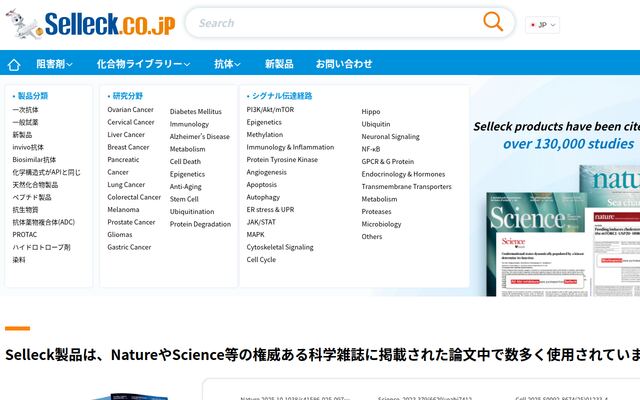This screenshot has height=400, width=640.
Task: Open Transmembrane Transporters pathway
Action: pos(407,187)
